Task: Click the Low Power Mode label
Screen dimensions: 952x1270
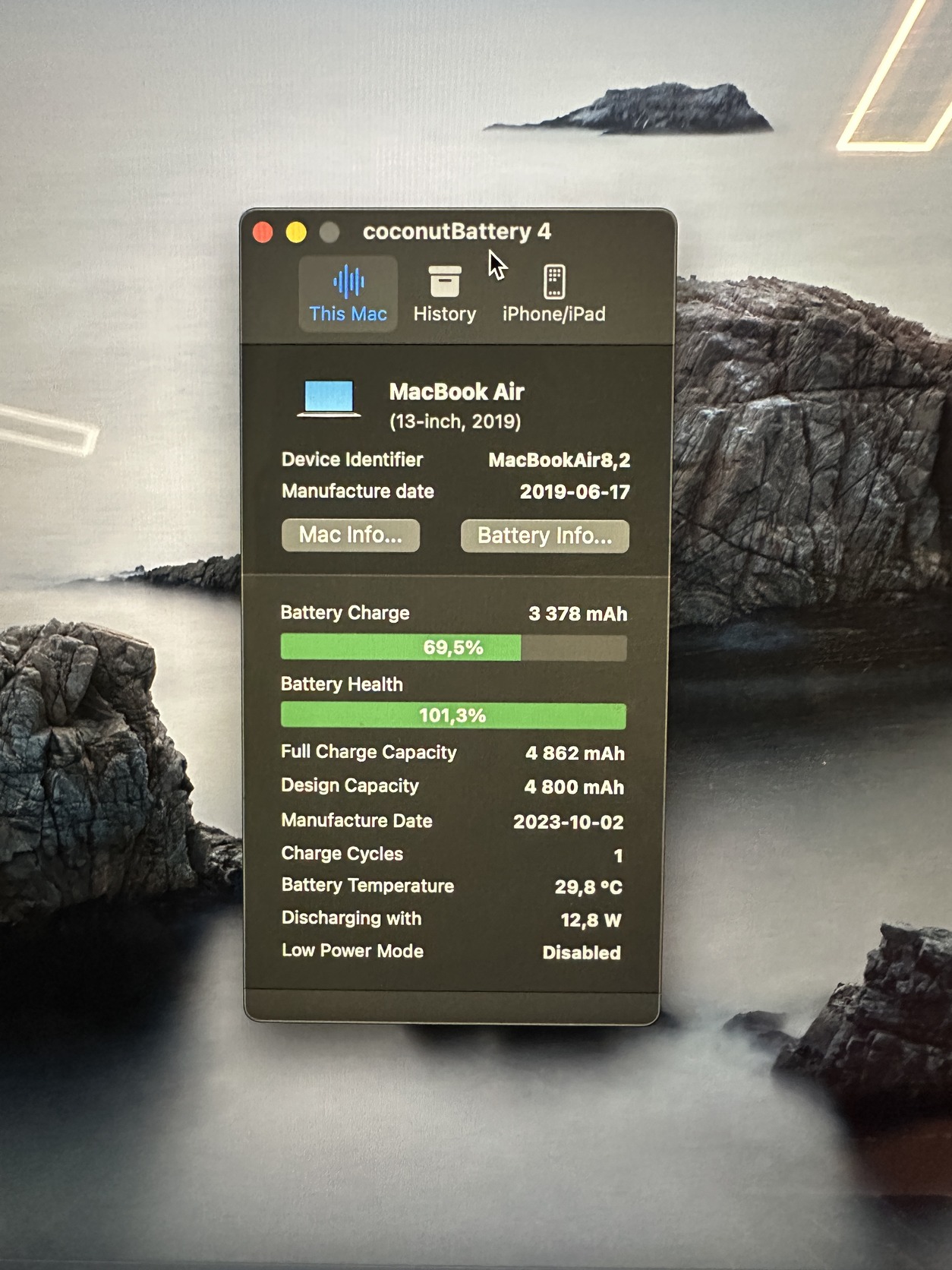Action: tap(353, 951)
